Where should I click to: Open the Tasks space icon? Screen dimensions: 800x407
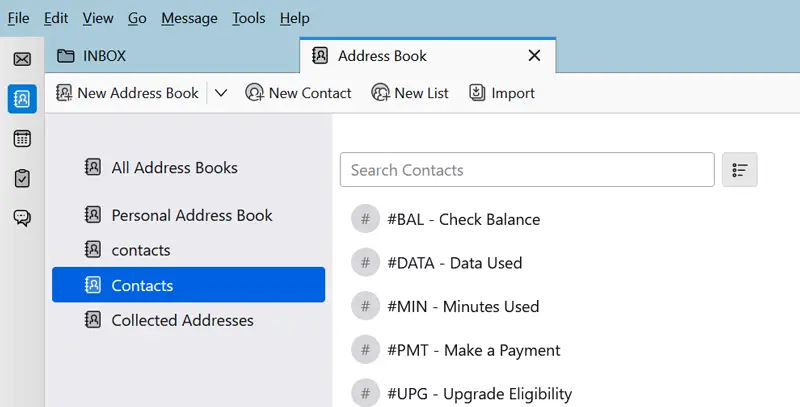tap(22, 178)
